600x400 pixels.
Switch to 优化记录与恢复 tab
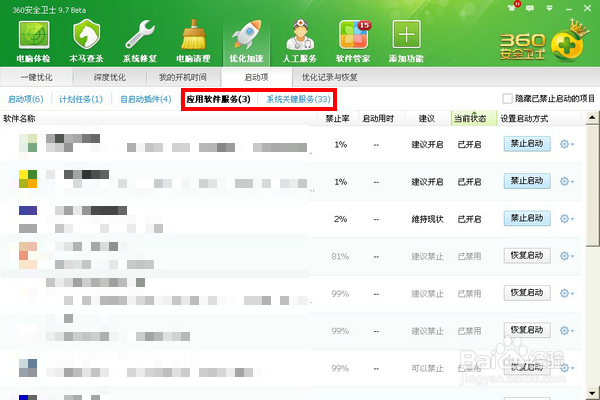pos(329,77)
